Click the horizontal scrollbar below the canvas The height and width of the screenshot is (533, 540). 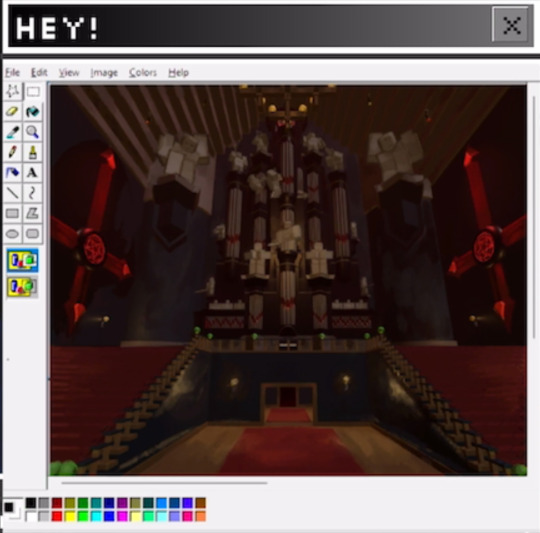(164, 483)
